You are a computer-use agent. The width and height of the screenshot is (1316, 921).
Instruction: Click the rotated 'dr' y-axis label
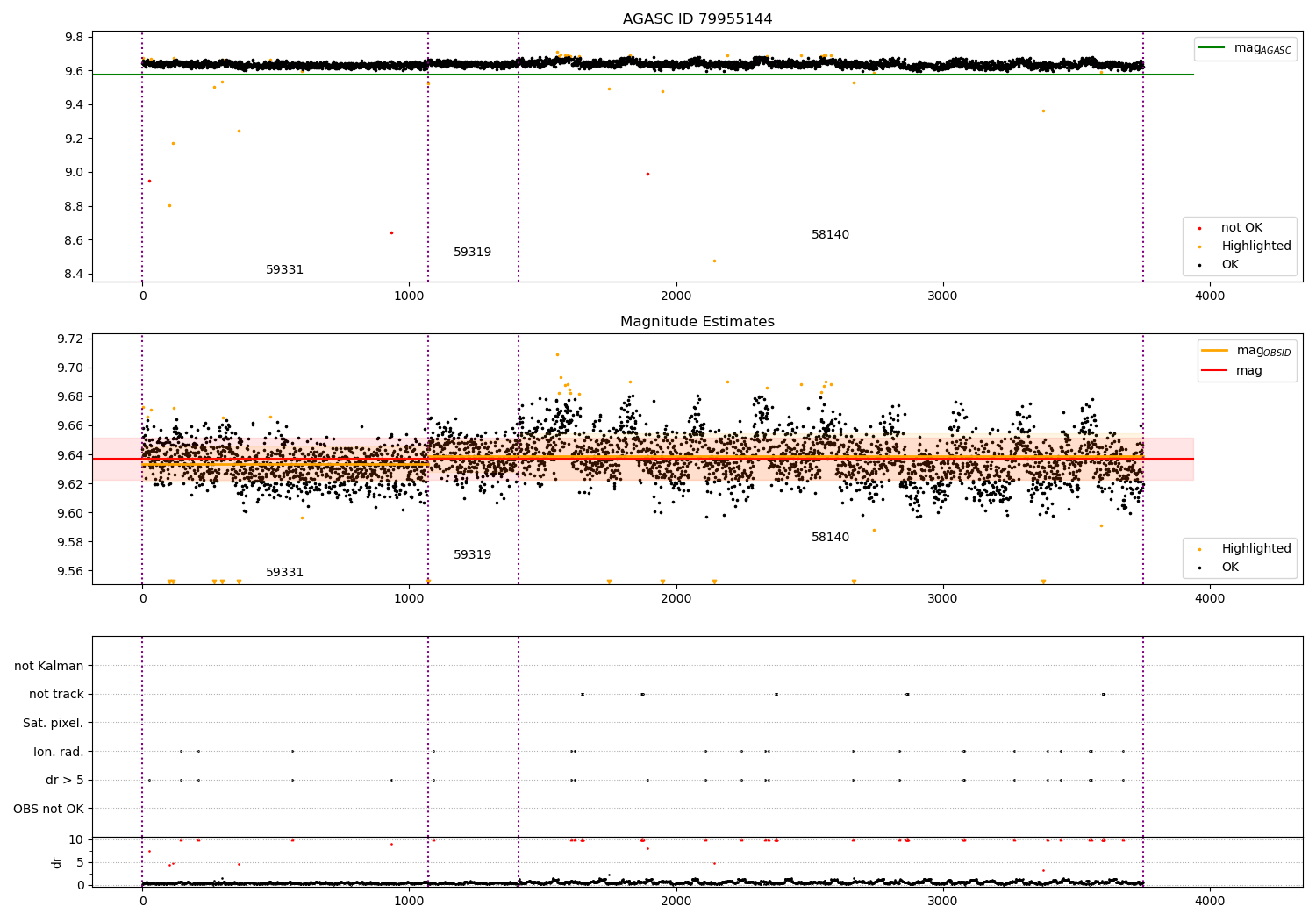[x=57, y=862]
